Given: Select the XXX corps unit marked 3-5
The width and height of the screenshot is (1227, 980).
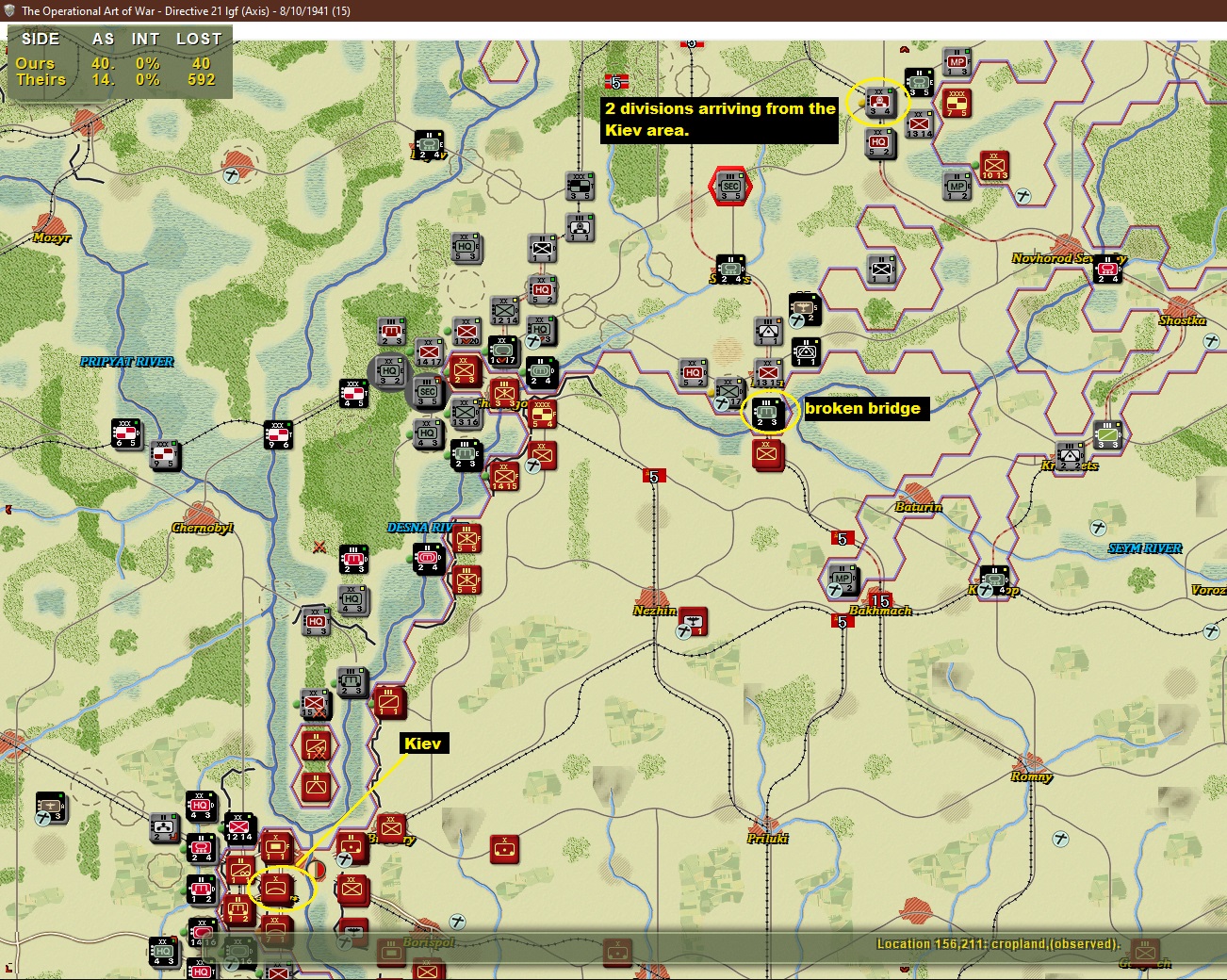Looking at the screenshot, I should [580, 186].
